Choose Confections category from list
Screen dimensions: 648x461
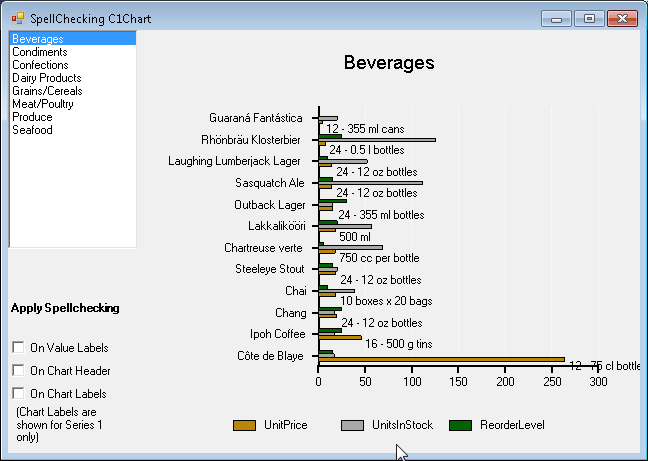(40, 65)
